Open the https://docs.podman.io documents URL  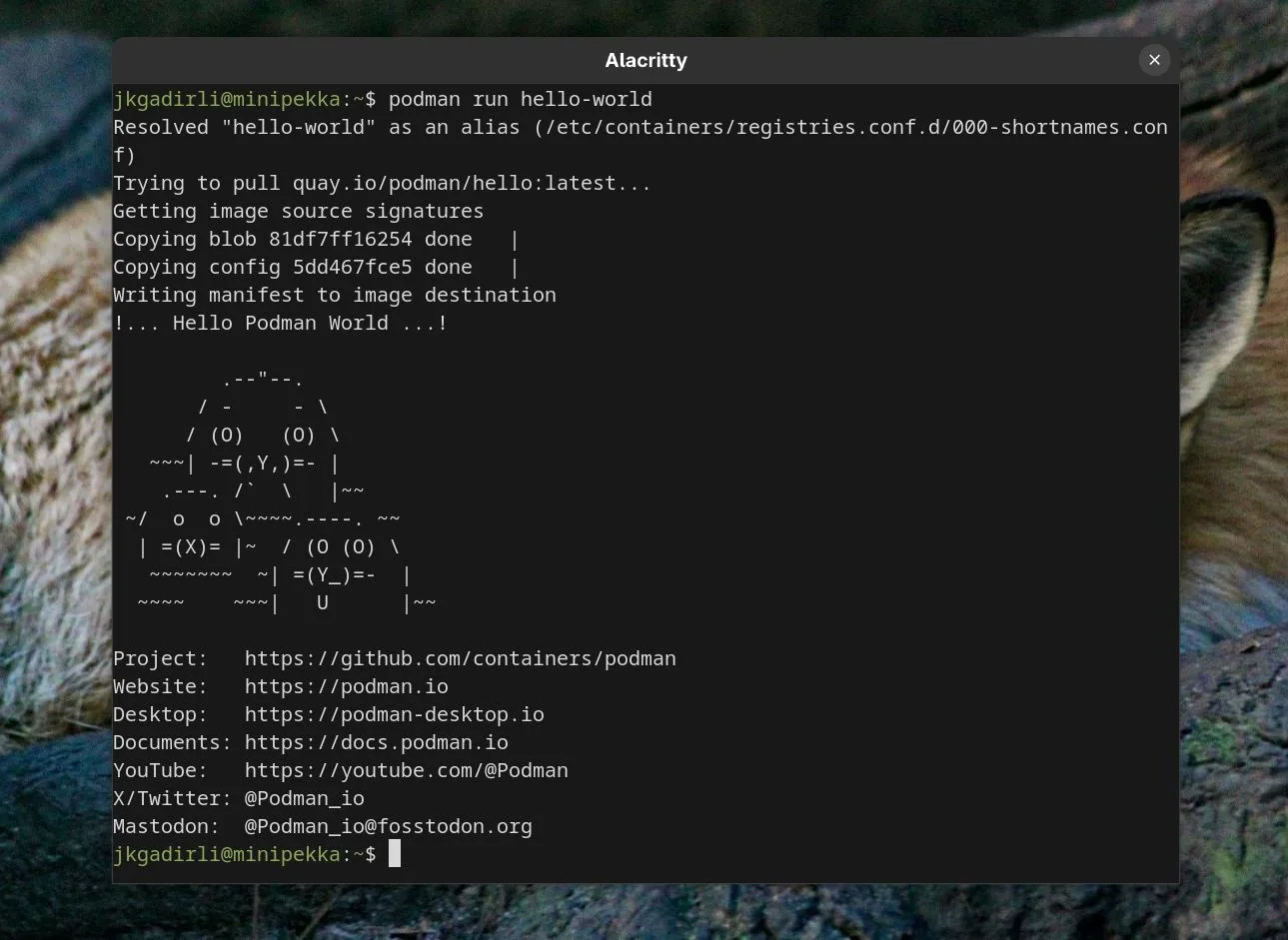point(377,742)
